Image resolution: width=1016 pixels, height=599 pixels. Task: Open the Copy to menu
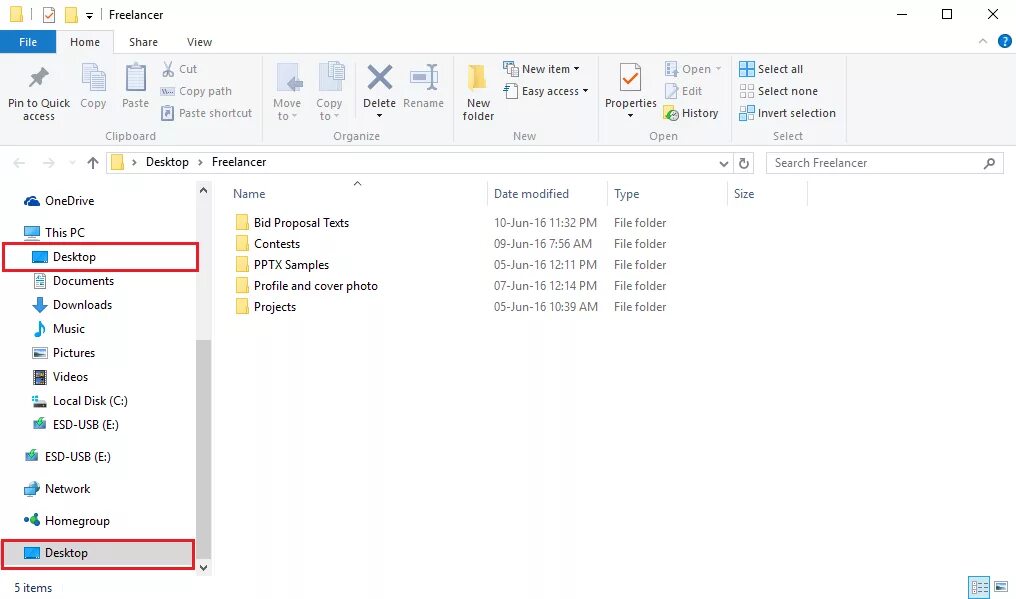329,92
